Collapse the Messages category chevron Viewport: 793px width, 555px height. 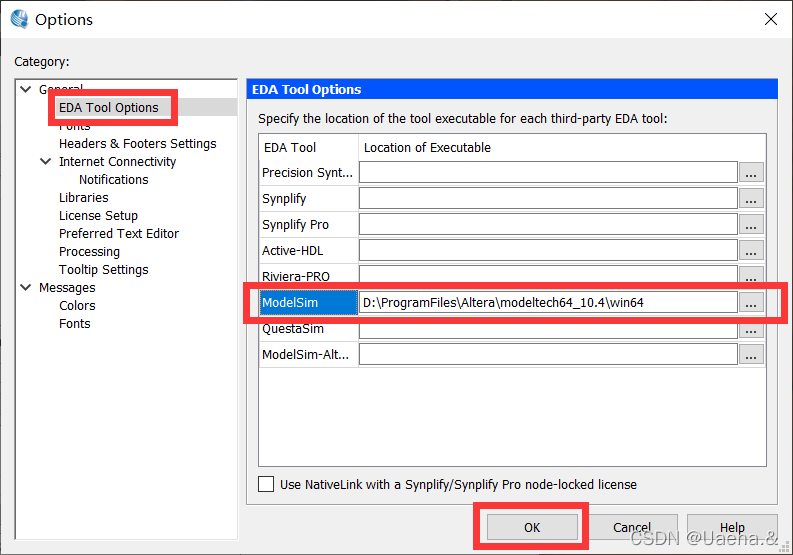[26, 287]
